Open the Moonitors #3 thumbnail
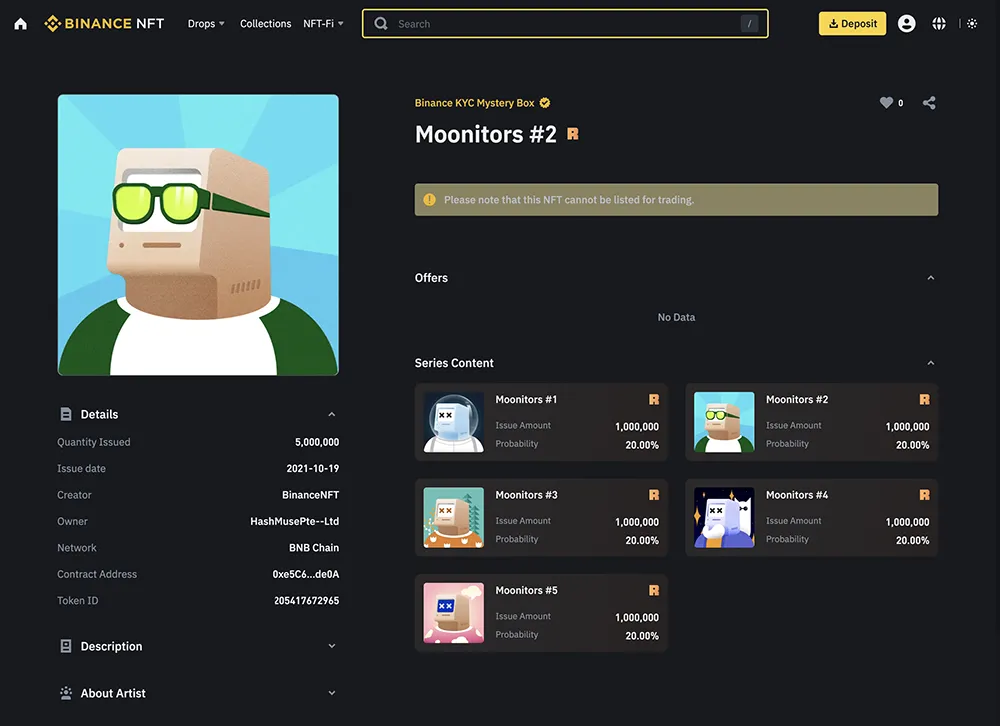Image resolution: width=1000 pixels, height=726 pixels. (x=453, y=518)
